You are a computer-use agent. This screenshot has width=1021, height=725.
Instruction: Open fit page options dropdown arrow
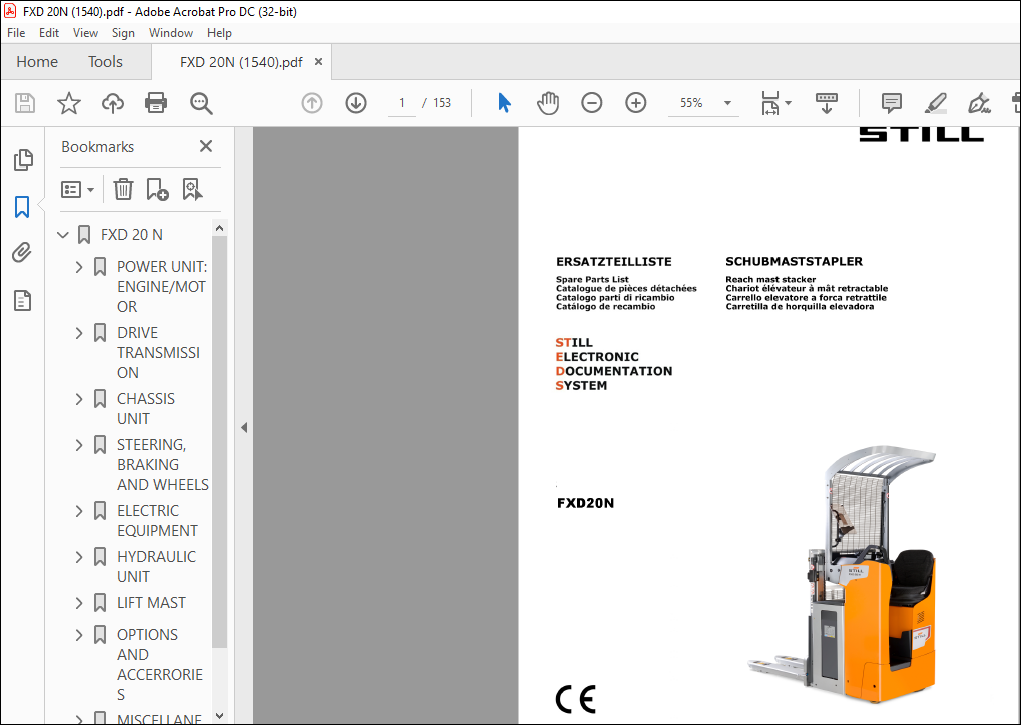coord(789,103)
